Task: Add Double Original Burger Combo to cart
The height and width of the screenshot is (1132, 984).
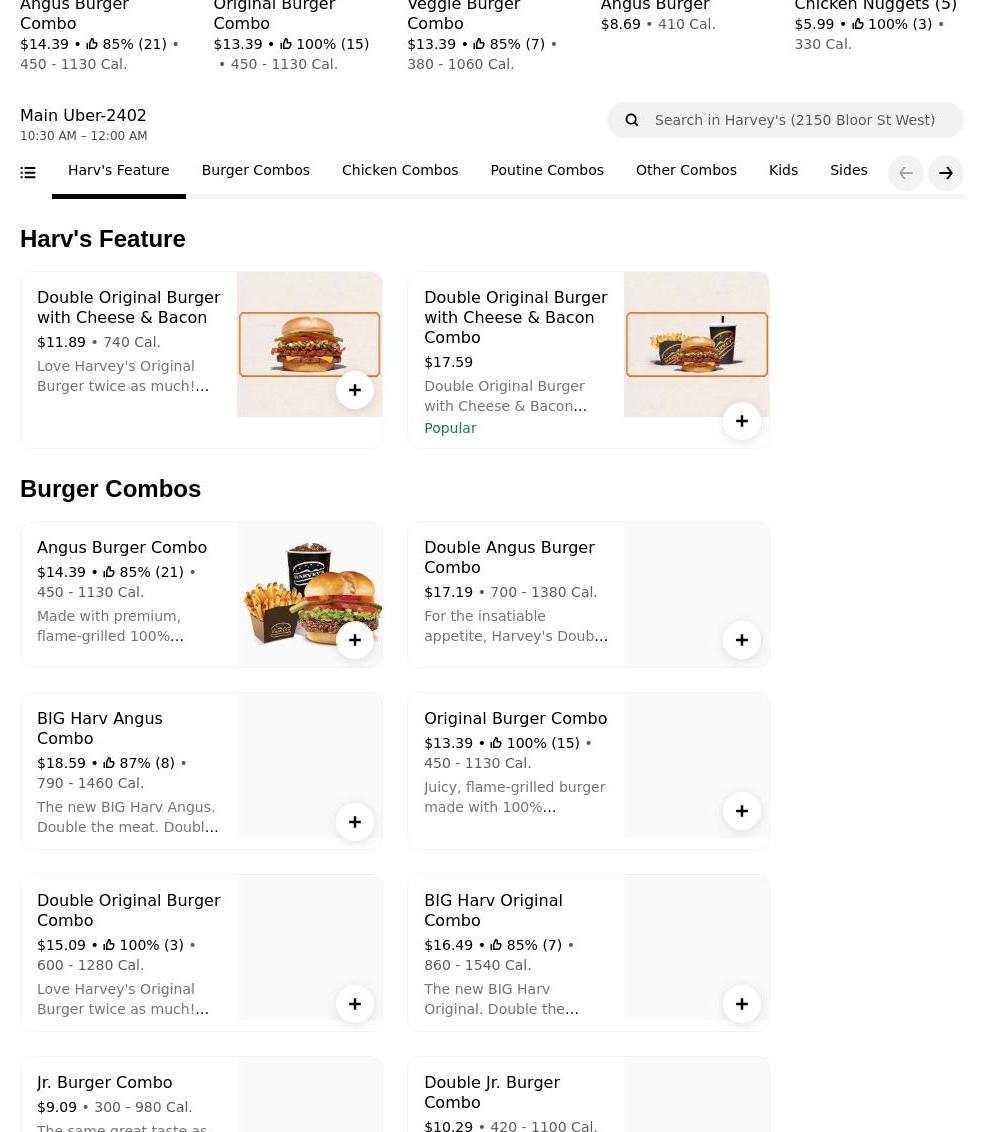Action: click(354, 1004)
